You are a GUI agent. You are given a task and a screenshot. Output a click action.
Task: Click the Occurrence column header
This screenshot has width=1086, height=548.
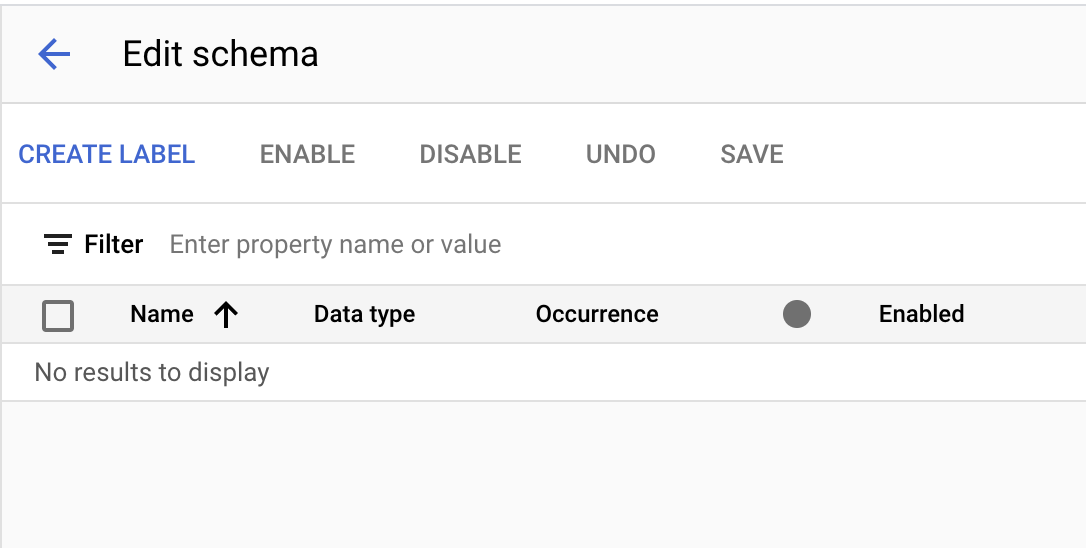coord(597,314)
